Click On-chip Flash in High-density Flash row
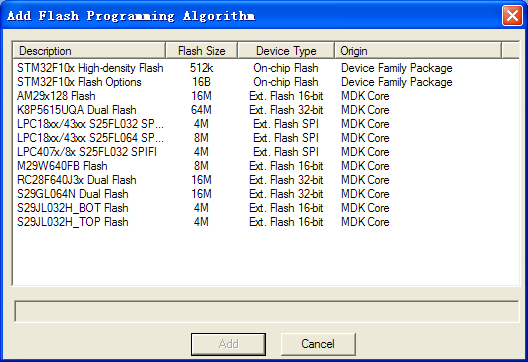Viewport: 528px width, 362px height. (x=286, y=68)
